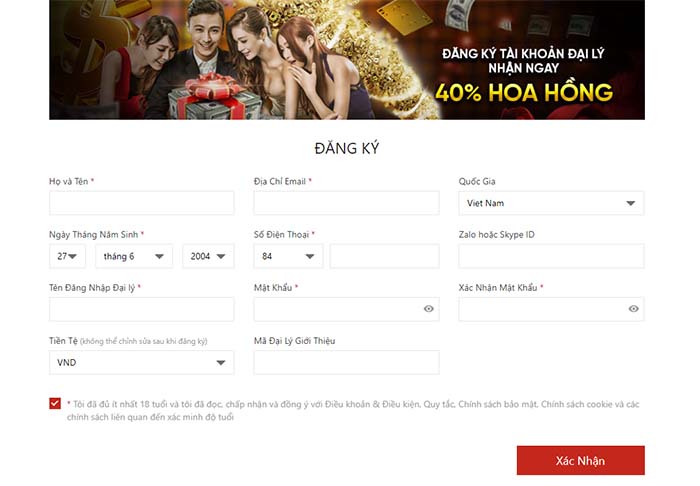This screenshot has width=700, height=486.
Task: Open the phone country code 84 dropdown
Action: [288, 256]
